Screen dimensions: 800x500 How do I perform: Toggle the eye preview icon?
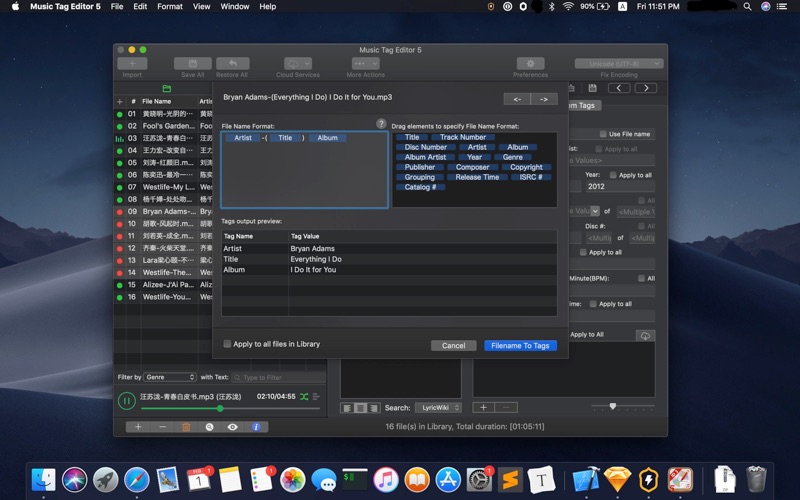click(x=233, y=427)
